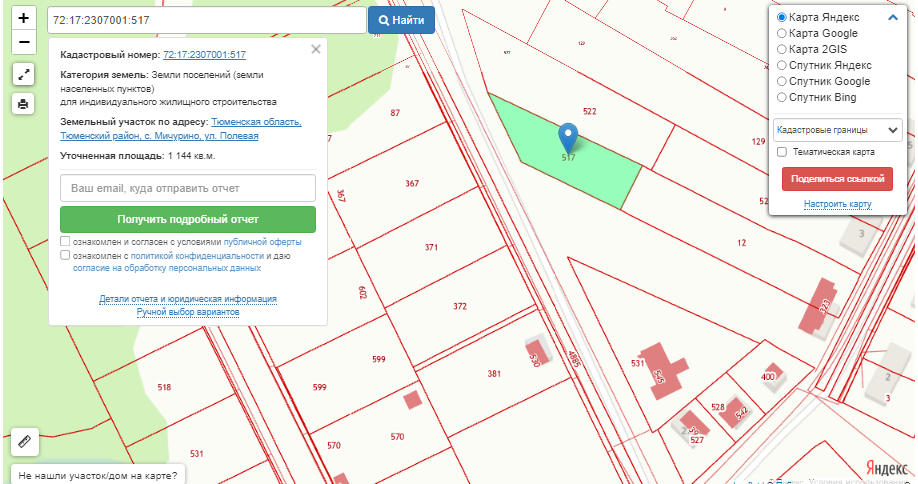The height and width of the screenshot is (484, 918).
Task: Click parcel label 522 on map
Action: coord(590,111)
